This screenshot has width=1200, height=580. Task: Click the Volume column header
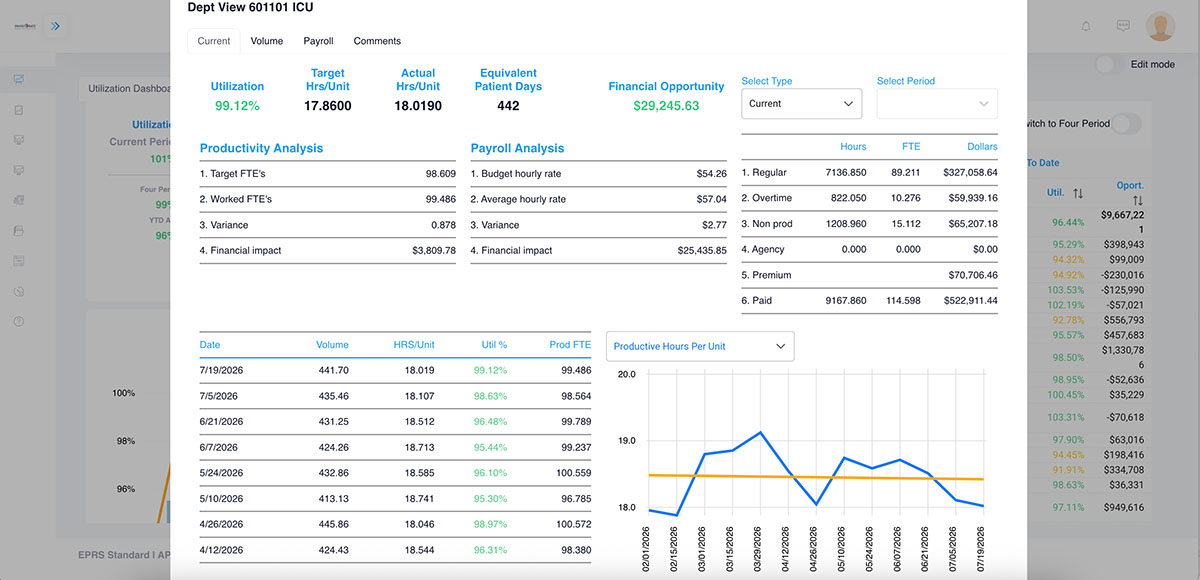332,345
